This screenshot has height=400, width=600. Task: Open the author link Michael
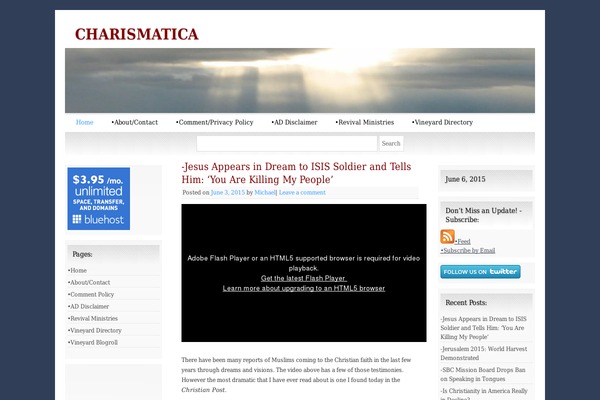tap(265, 193)
